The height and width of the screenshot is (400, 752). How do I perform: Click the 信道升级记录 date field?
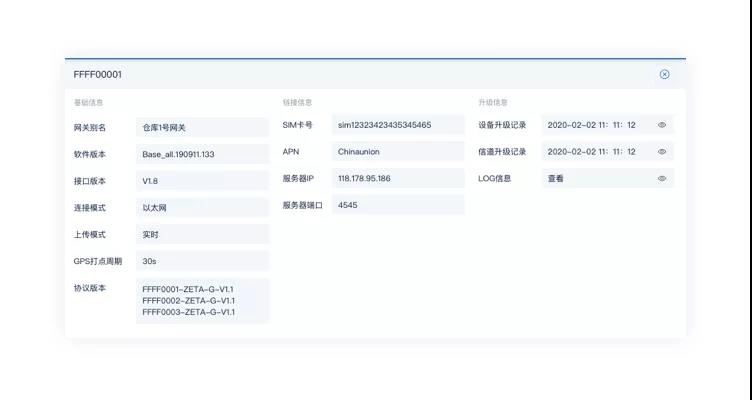pos(608,152)
